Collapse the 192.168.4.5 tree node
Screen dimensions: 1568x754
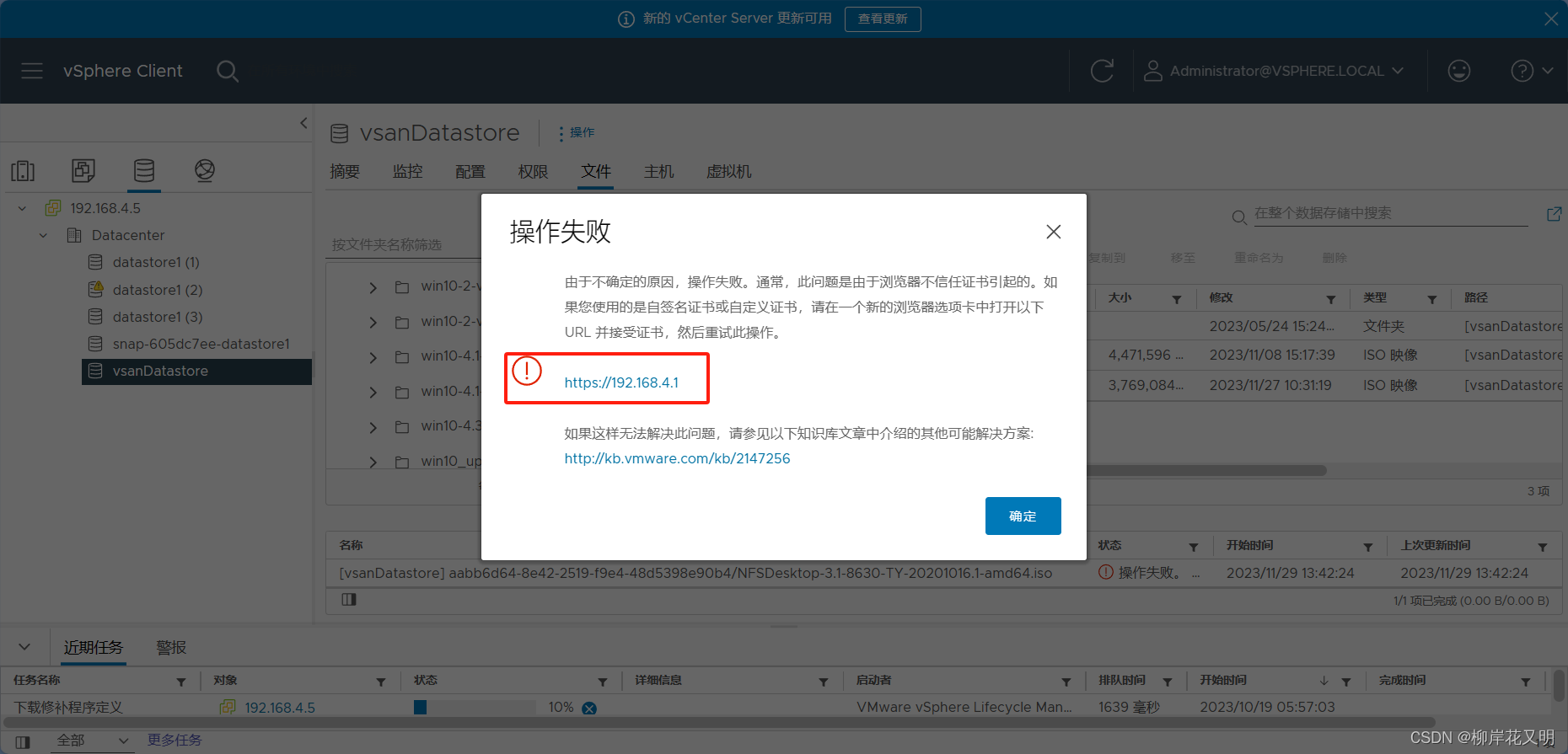click(23, 208)
